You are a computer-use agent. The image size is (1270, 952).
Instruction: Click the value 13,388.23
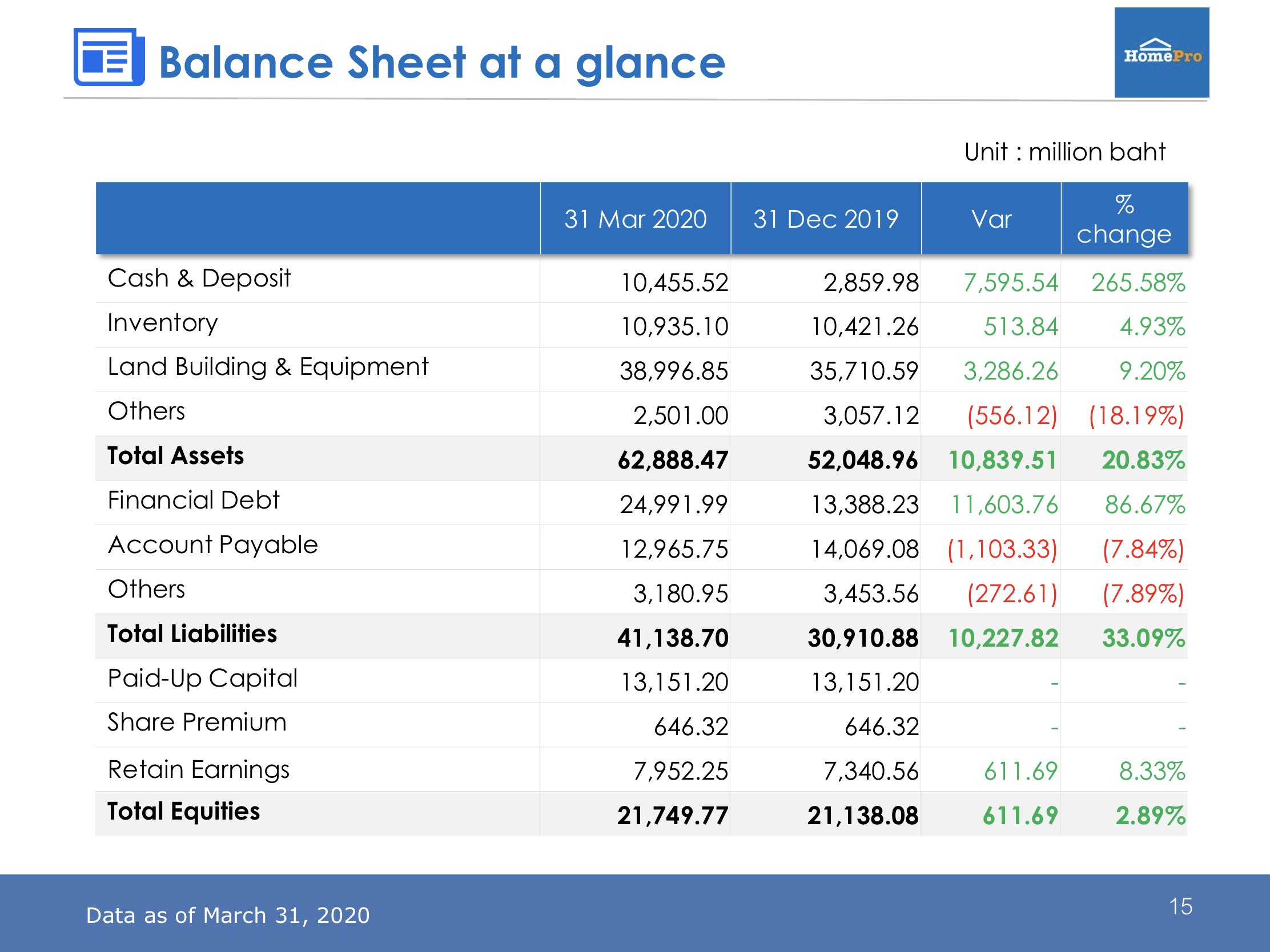865,505
